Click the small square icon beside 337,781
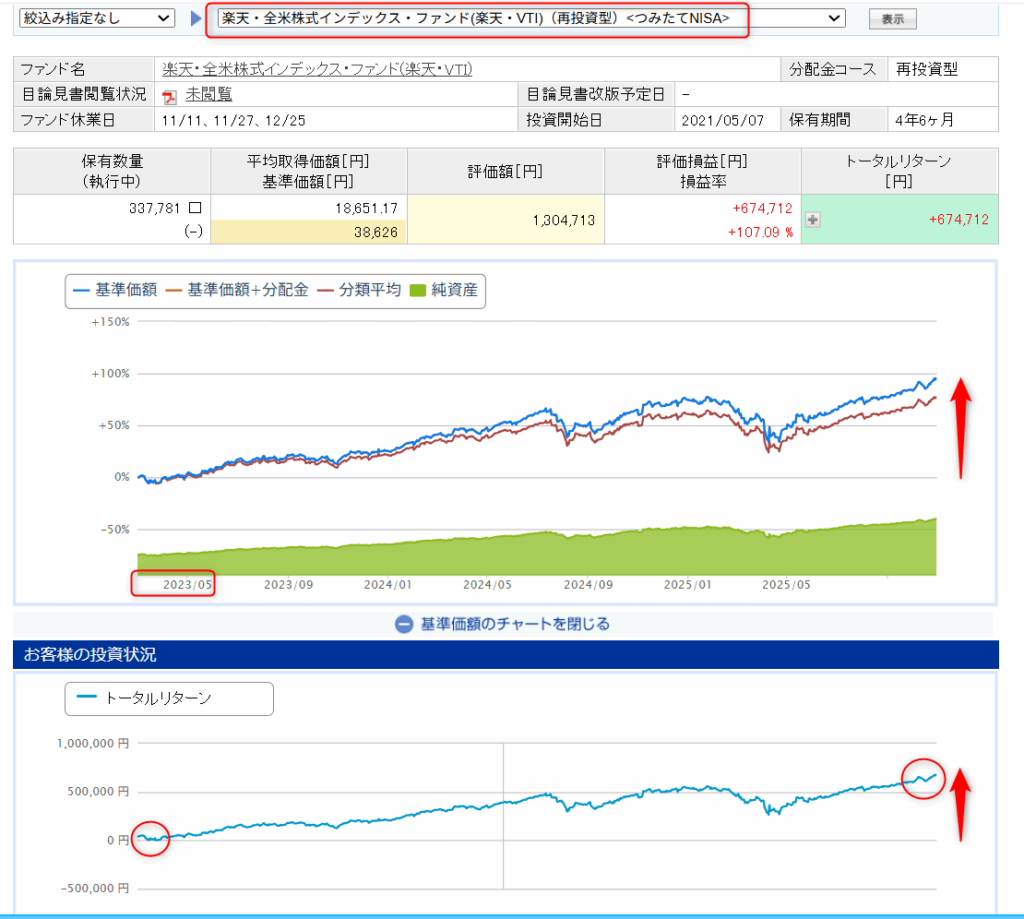The image size is (1024, 919). 194,207
